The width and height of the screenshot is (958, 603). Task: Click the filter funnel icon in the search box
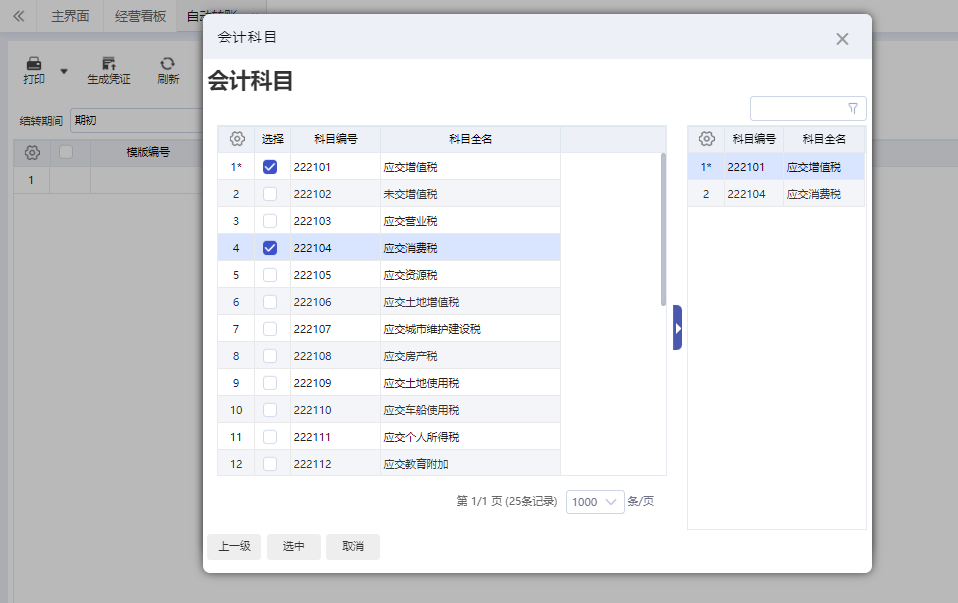point(852,107)
